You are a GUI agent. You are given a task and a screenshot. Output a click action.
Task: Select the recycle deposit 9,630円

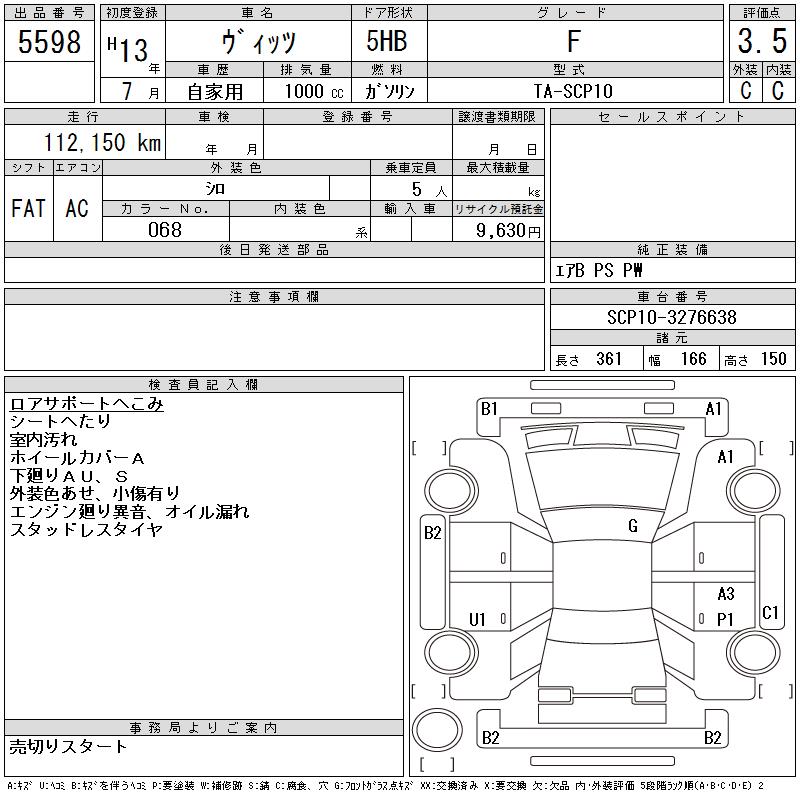coord(508,231)
